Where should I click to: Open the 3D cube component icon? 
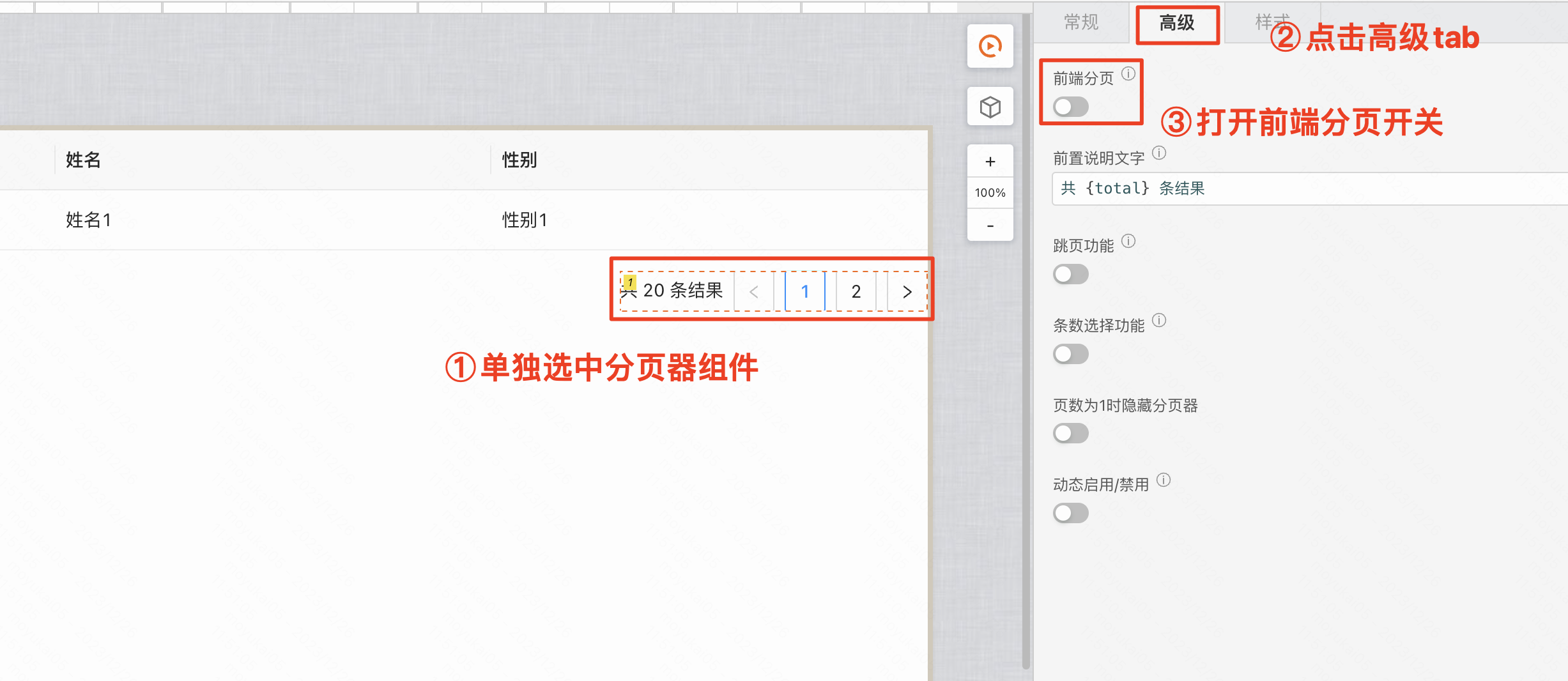[x=990, y=107]
